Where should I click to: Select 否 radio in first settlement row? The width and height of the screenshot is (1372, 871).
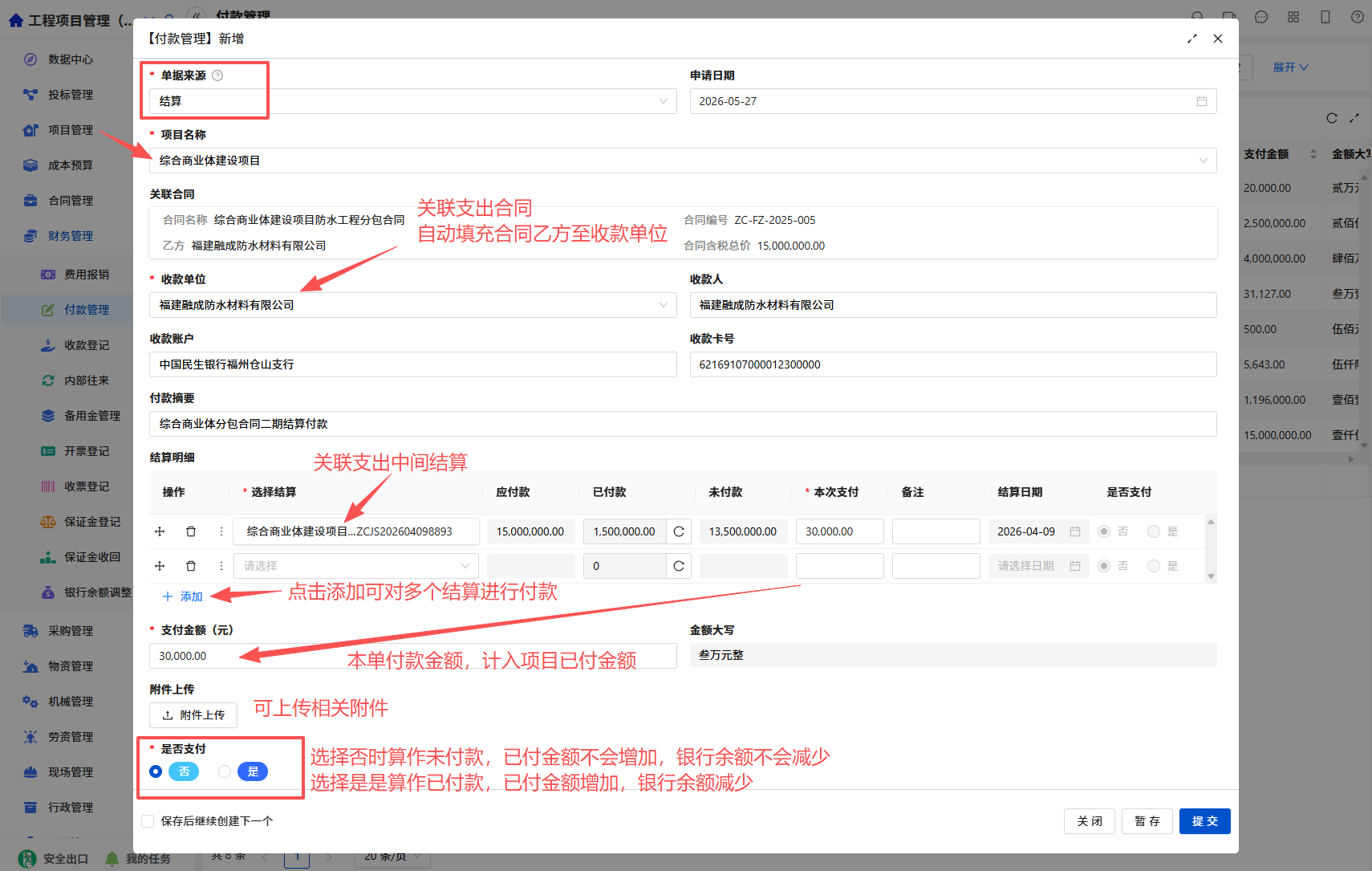coord(1104,531)
